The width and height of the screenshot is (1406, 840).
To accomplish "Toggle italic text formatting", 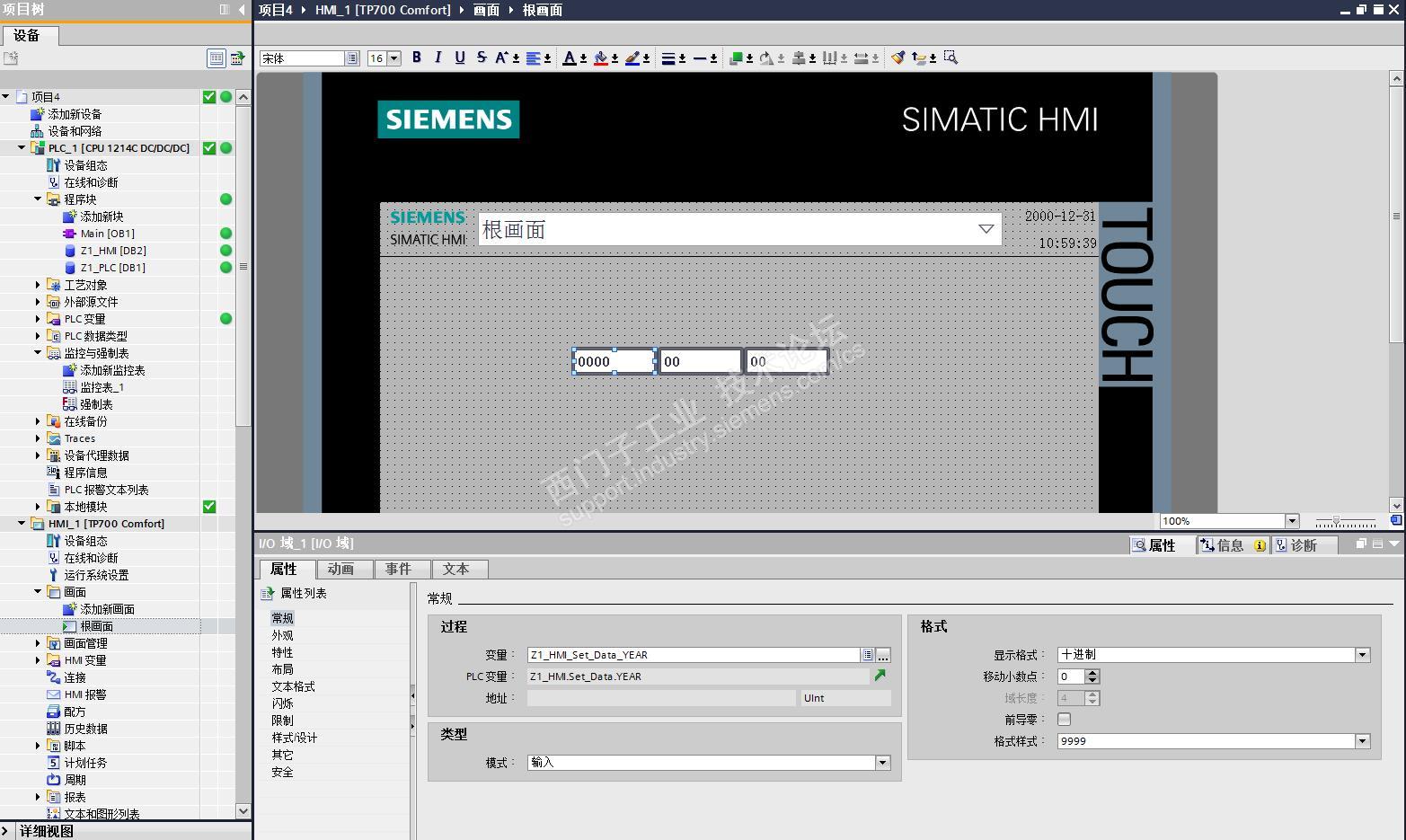I will 438,57.
